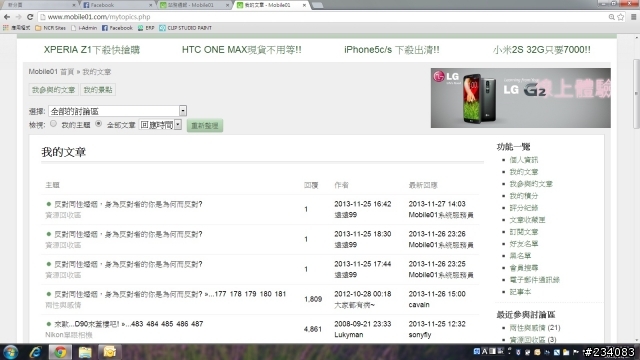Open the topic posted 2013-11-25 17:44

[x=129, y=264]
